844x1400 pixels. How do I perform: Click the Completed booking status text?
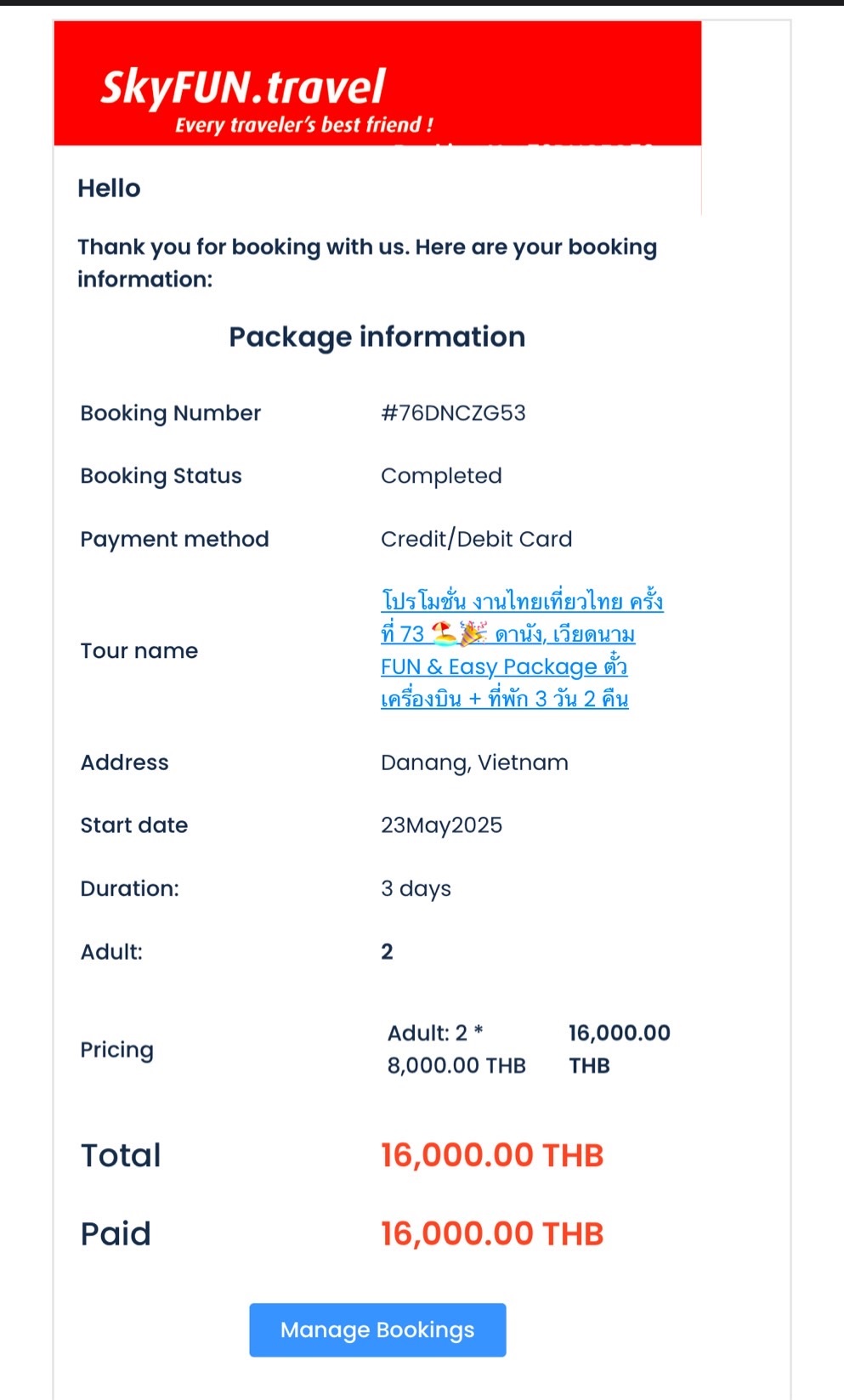click(441, 476)
